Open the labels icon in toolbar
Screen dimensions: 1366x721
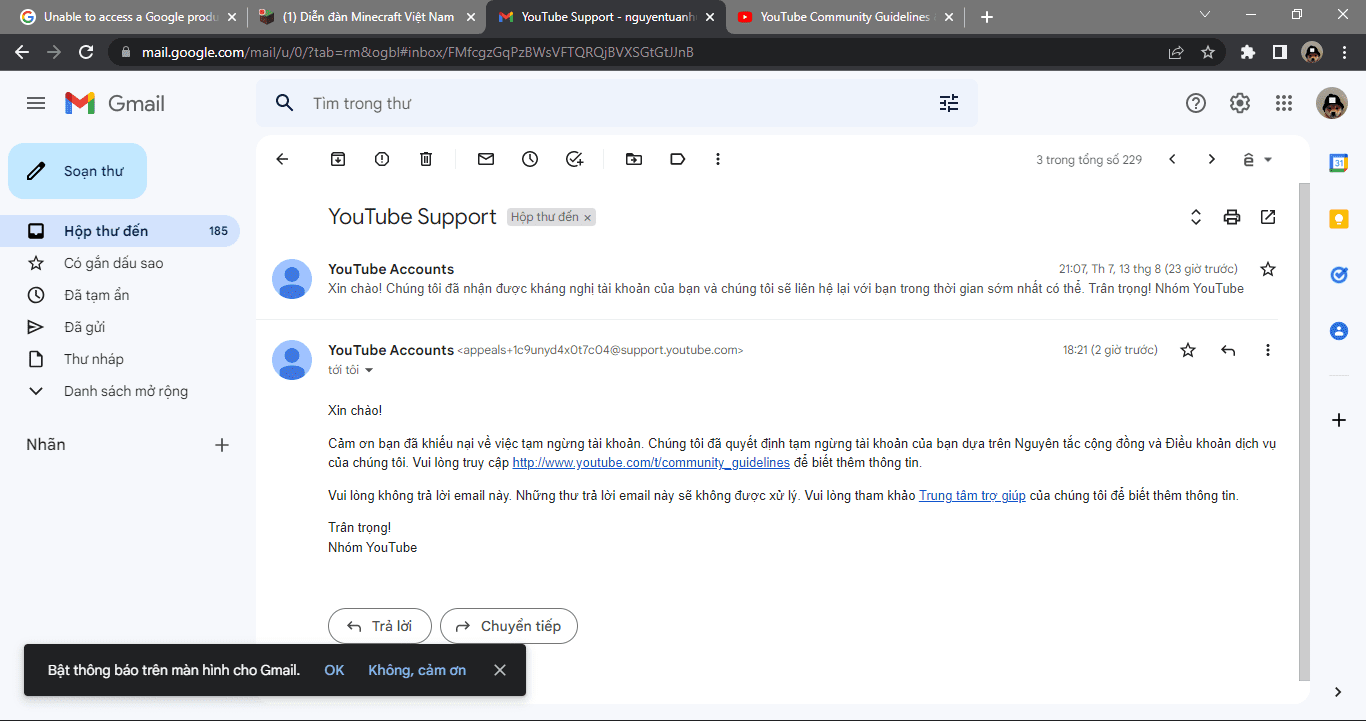click(x=678, y=159)
